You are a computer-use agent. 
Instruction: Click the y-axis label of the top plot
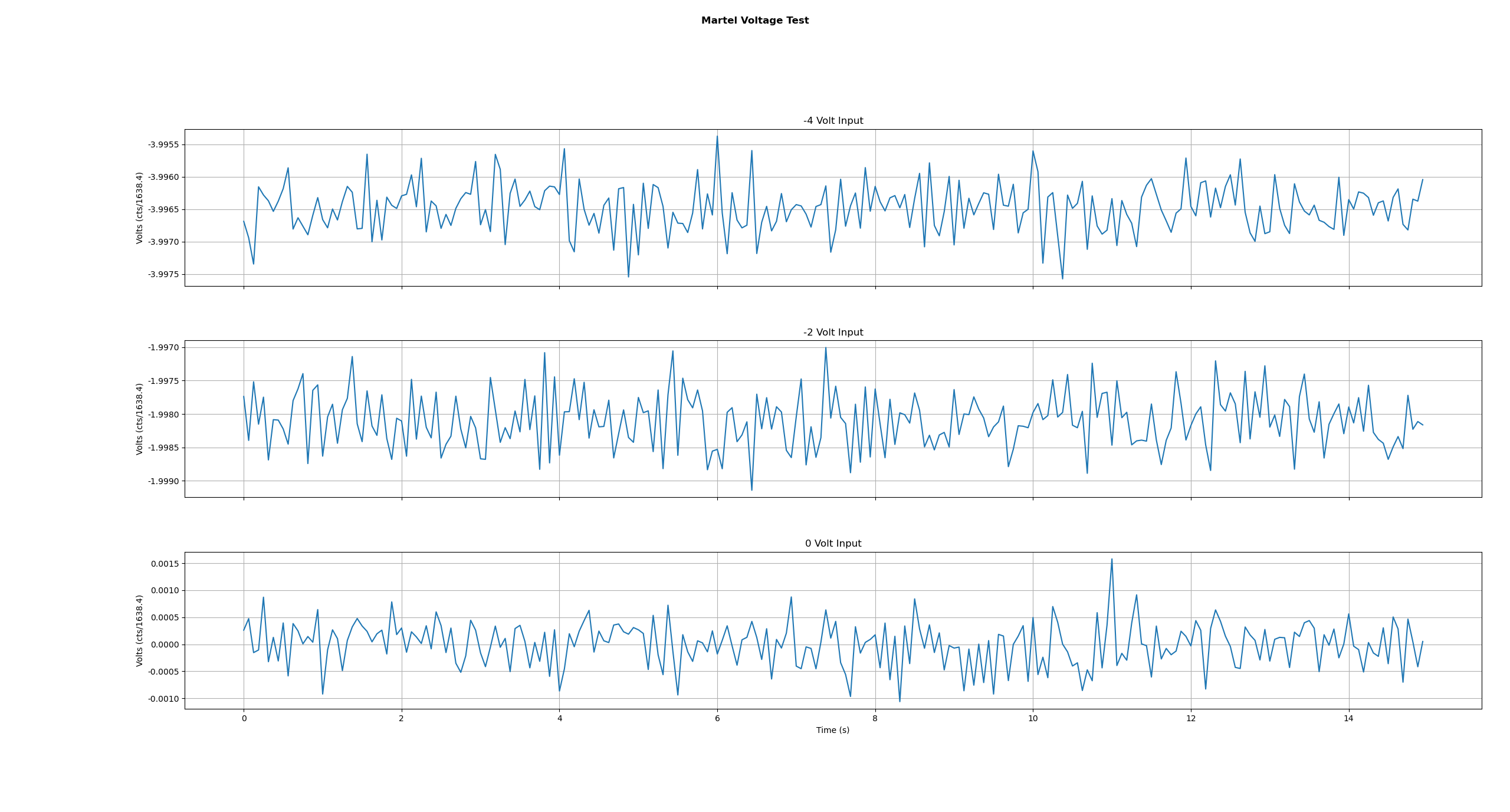[140, 208]
